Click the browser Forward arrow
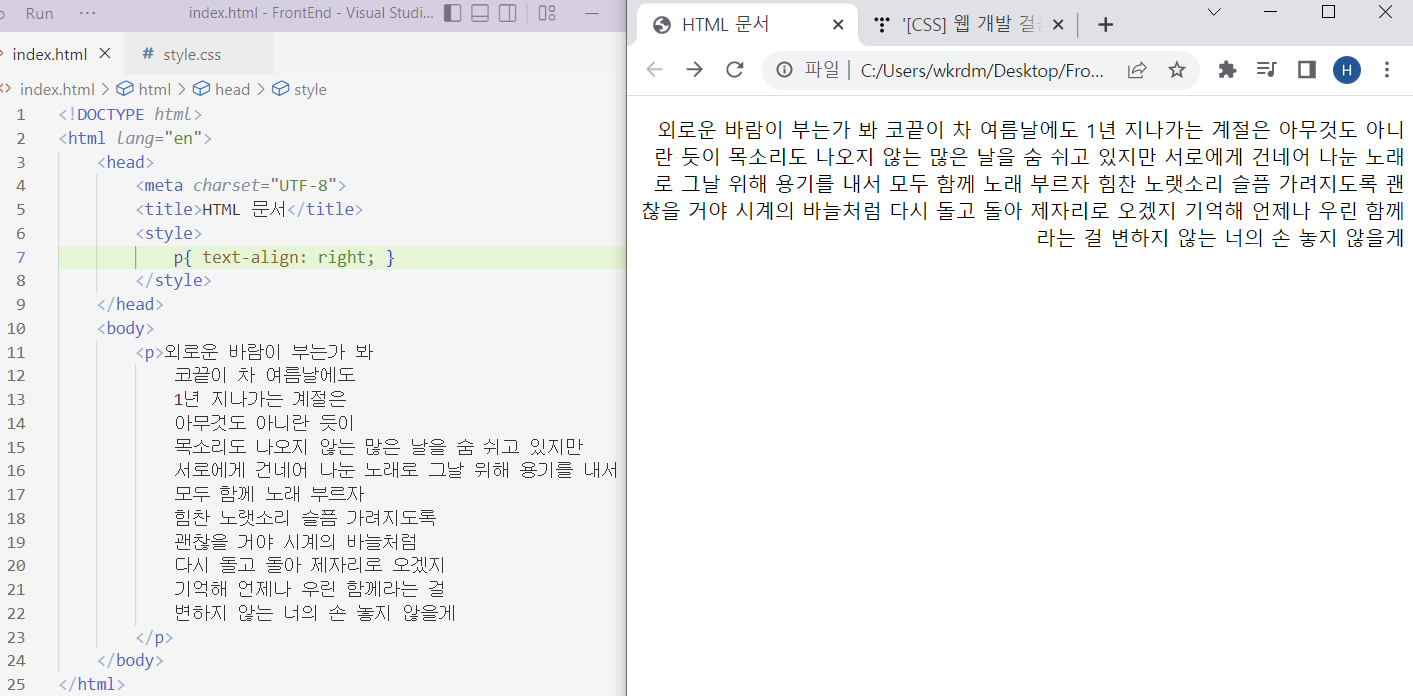This screenshot has width=1413, height=696. [694, 69]
